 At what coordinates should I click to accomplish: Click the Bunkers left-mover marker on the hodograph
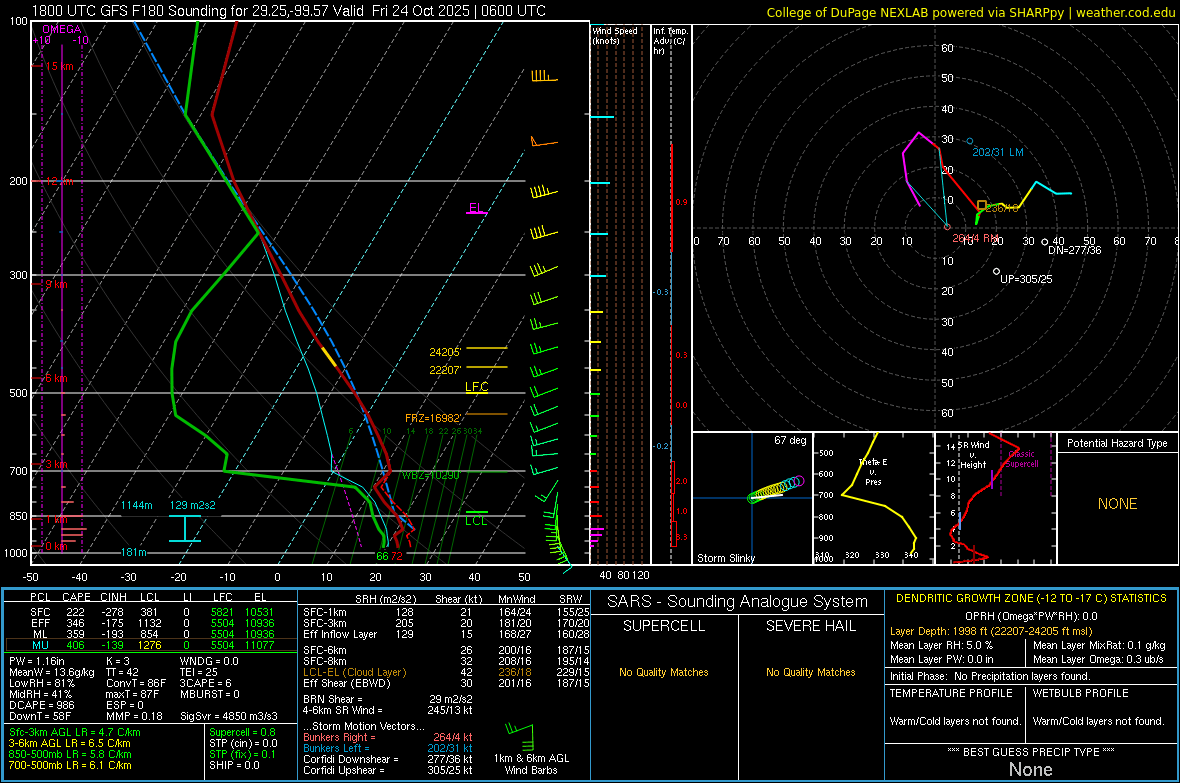(969, 142)
